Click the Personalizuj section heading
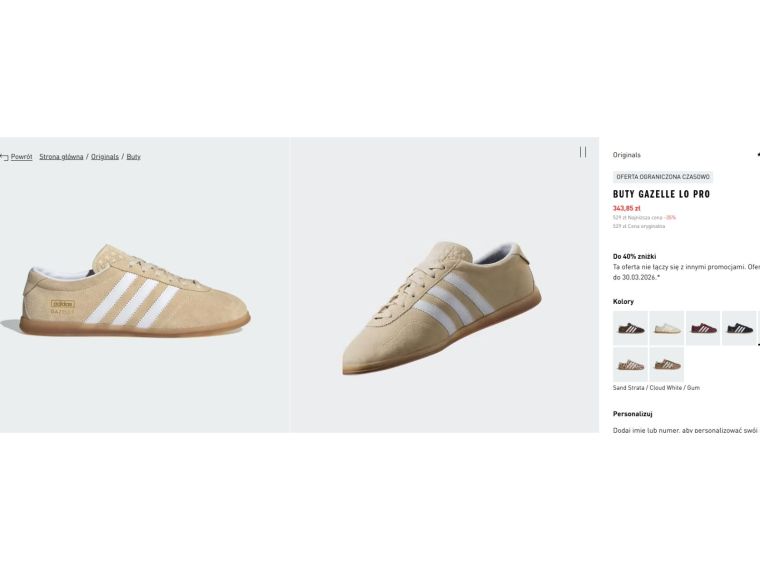The height and width of the screenshot is (570, 760). coord(632,413)
